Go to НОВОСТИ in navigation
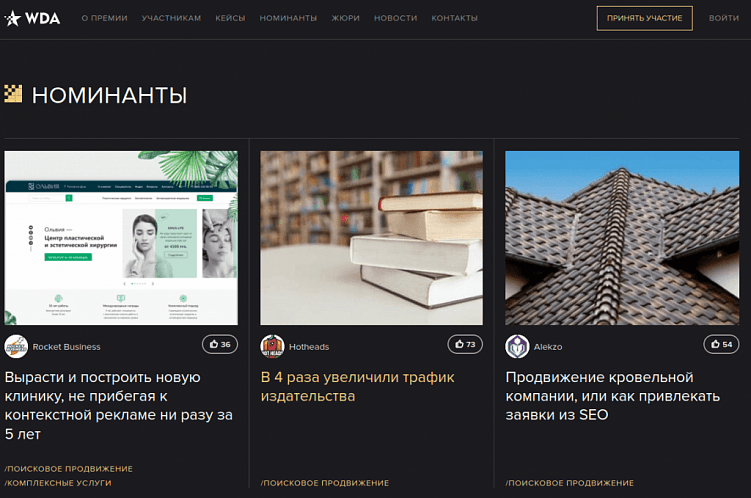Screen dimensions: 751x498 pyautogui.click(x=396, y=18)
